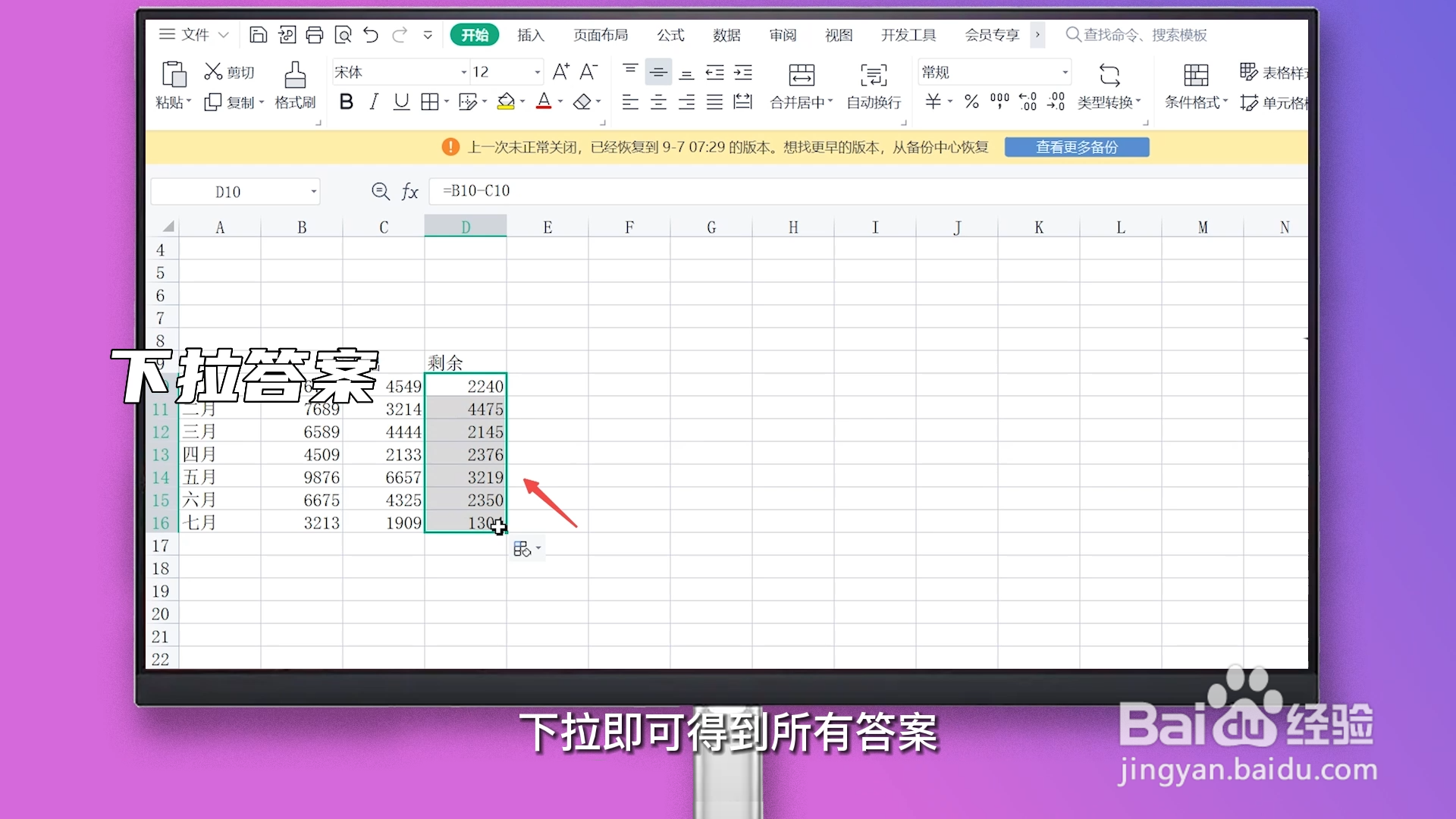Click Decrease decimal places icon

coord(1056,102)
